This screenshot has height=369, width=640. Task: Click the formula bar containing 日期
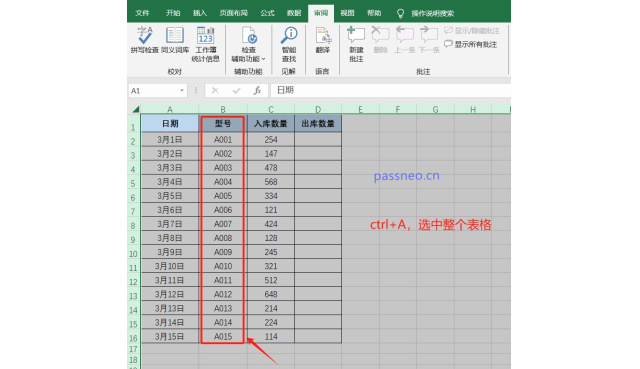tap(391, 90)
